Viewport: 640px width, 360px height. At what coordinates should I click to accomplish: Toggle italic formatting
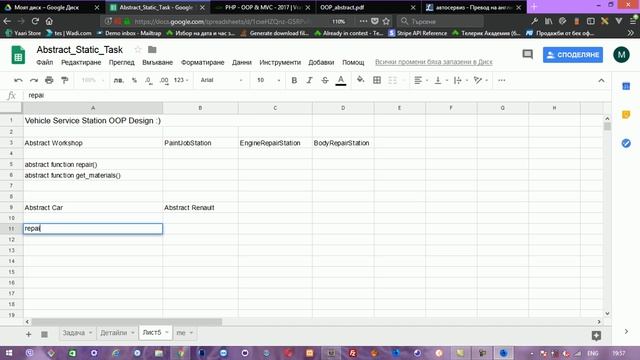[309, 80]
